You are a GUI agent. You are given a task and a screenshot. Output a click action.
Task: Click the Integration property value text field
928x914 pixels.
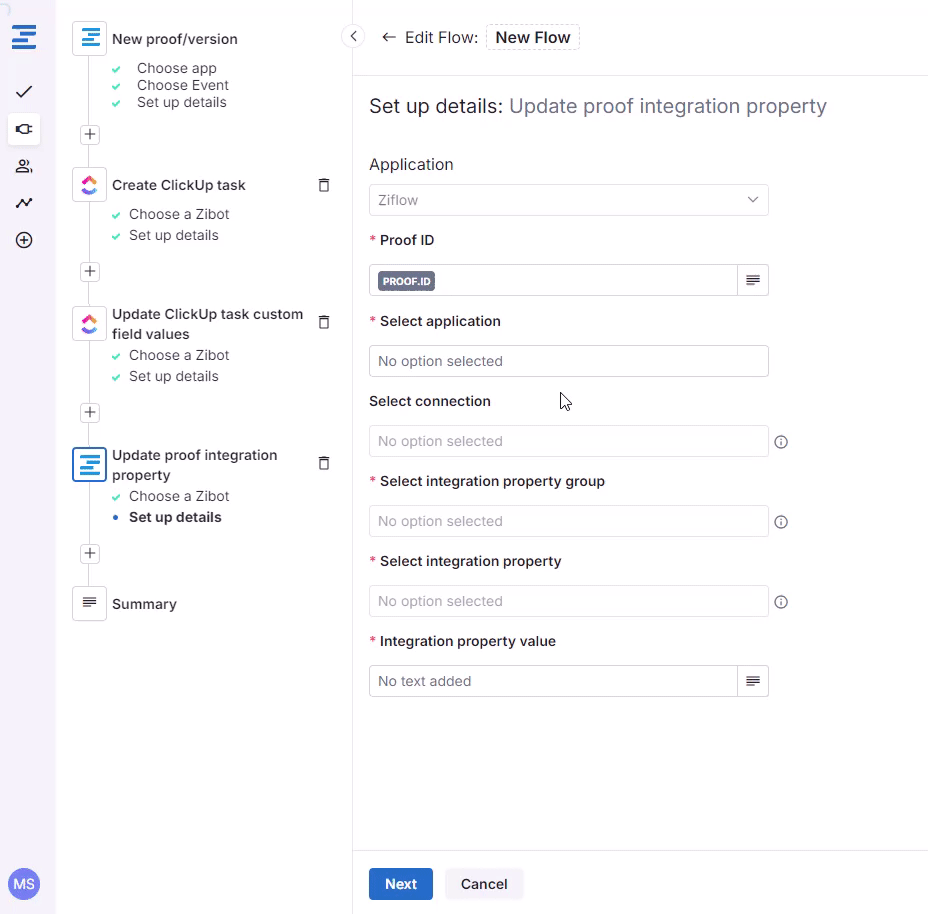[x=553, y=681]
